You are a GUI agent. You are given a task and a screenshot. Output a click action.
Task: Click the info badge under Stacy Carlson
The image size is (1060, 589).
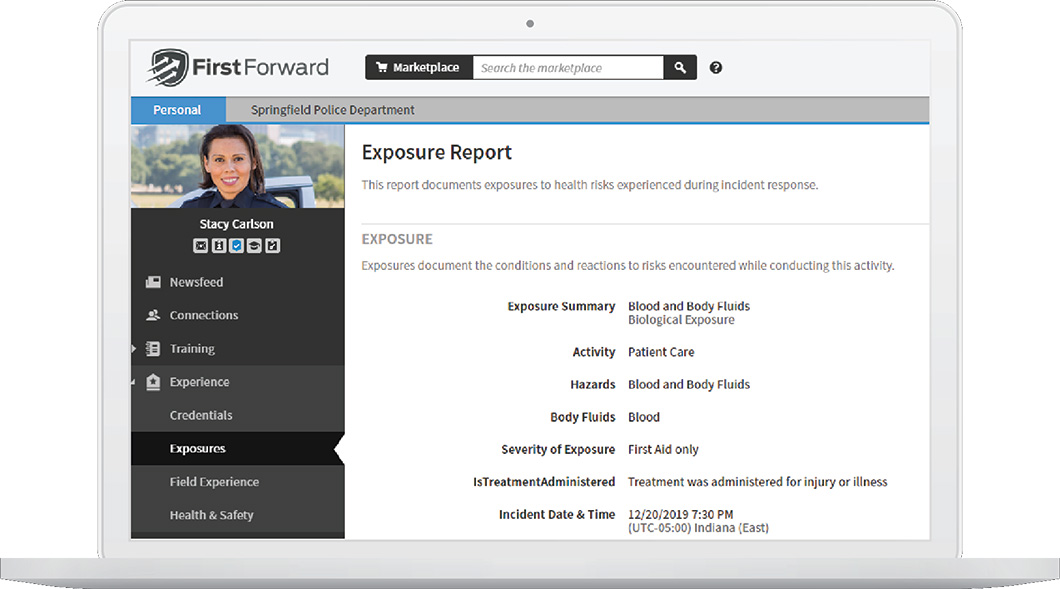(218, 246)
